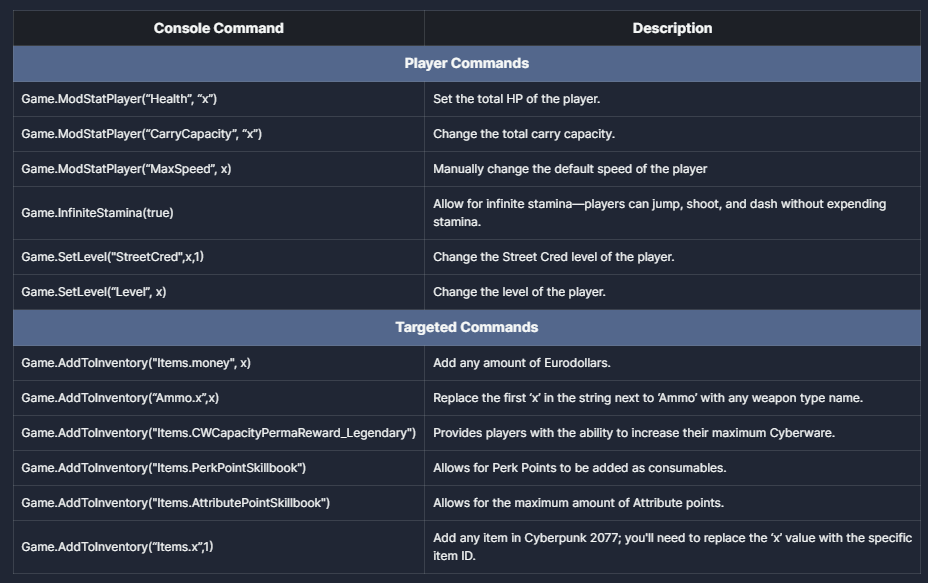Viewport: 928px width, 583px height.
Task: Click the AttributePointSkillbook command
Action: tap(175, 503)
